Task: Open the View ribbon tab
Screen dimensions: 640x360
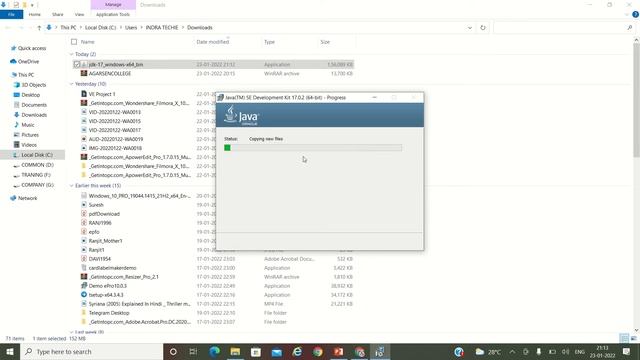Action: [79, 14]
